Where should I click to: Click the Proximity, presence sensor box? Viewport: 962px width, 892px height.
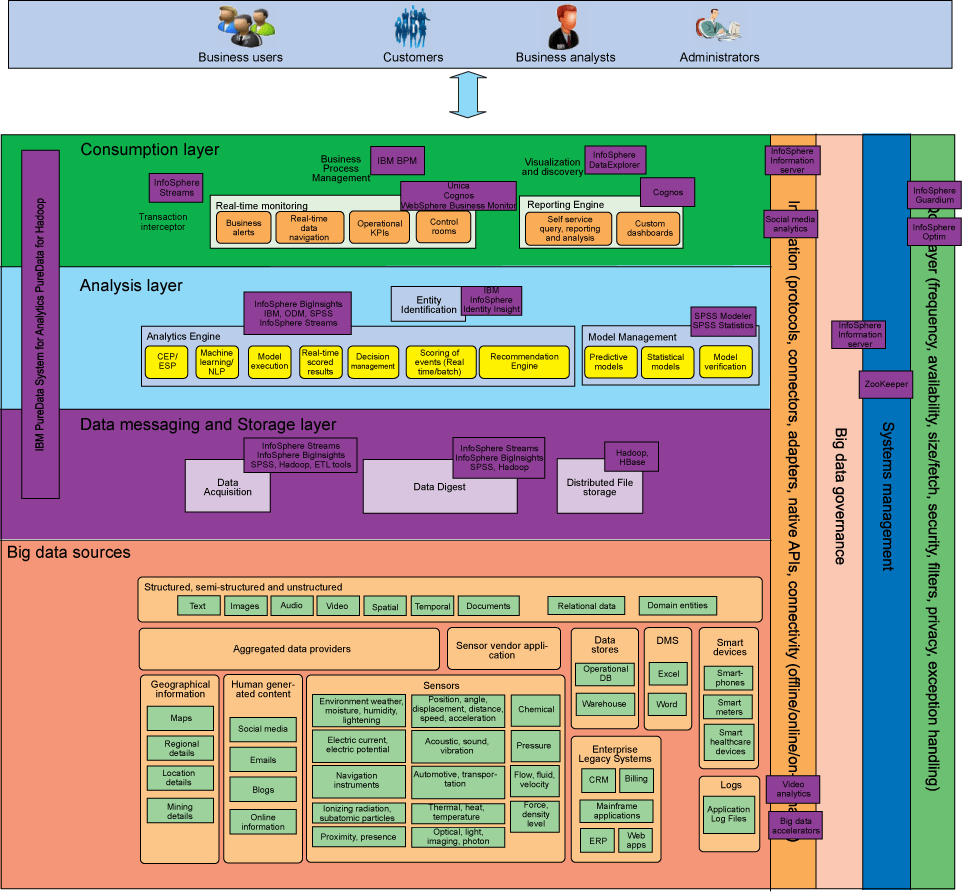click(x=359, y=837)
